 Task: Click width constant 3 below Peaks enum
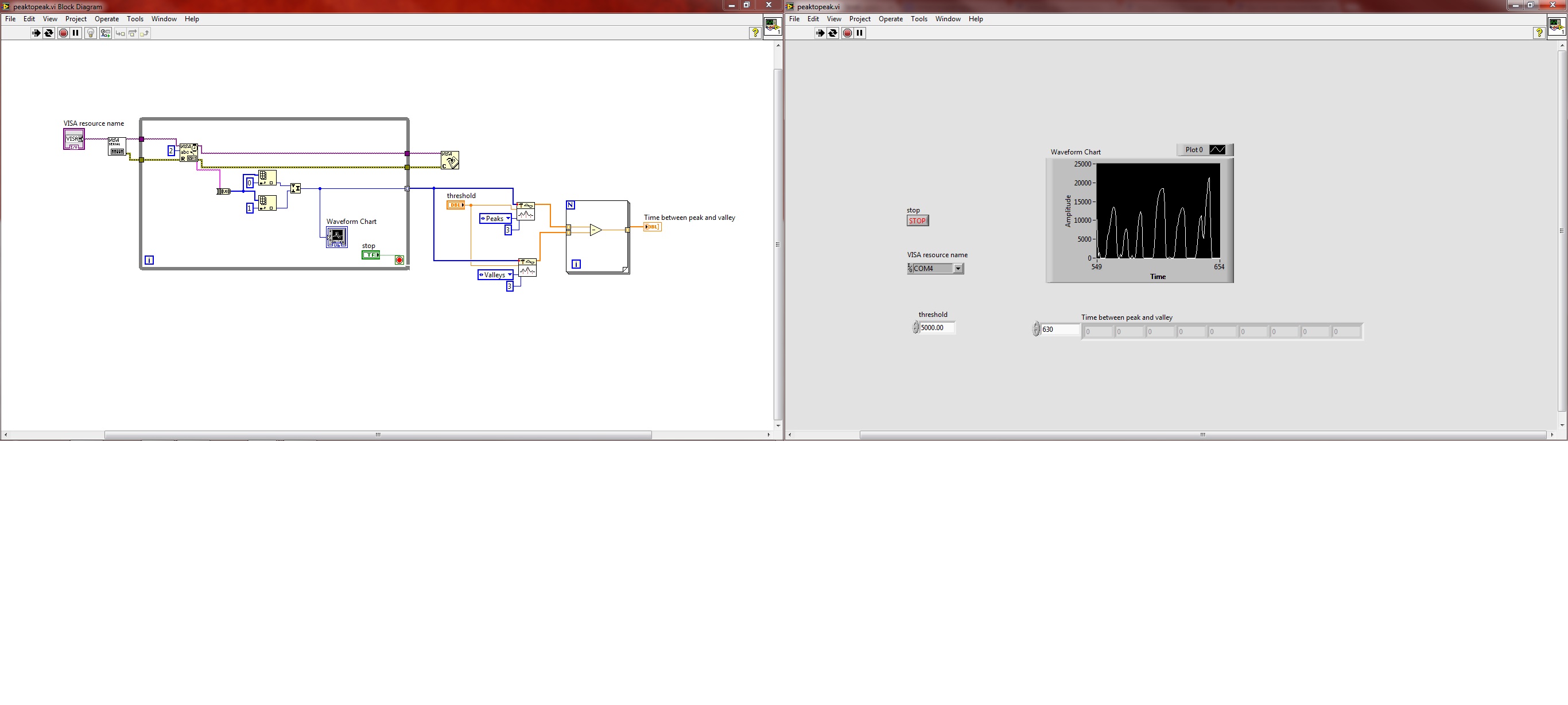pyautogui.click(x=508, y=230)
